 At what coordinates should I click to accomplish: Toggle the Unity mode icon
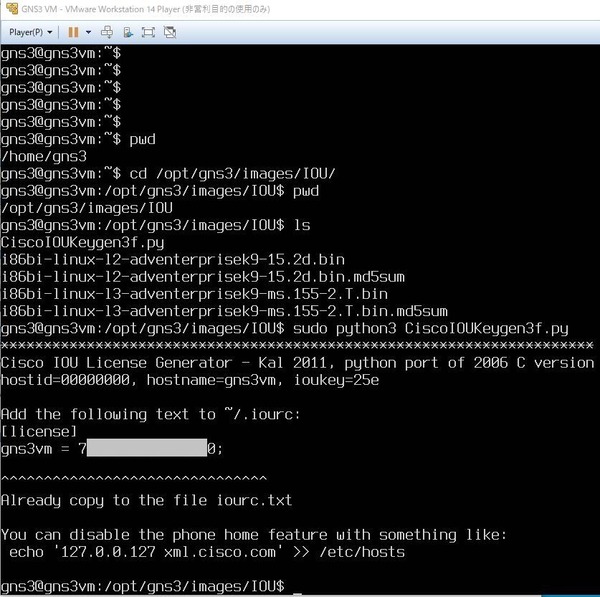coord(170,33)
